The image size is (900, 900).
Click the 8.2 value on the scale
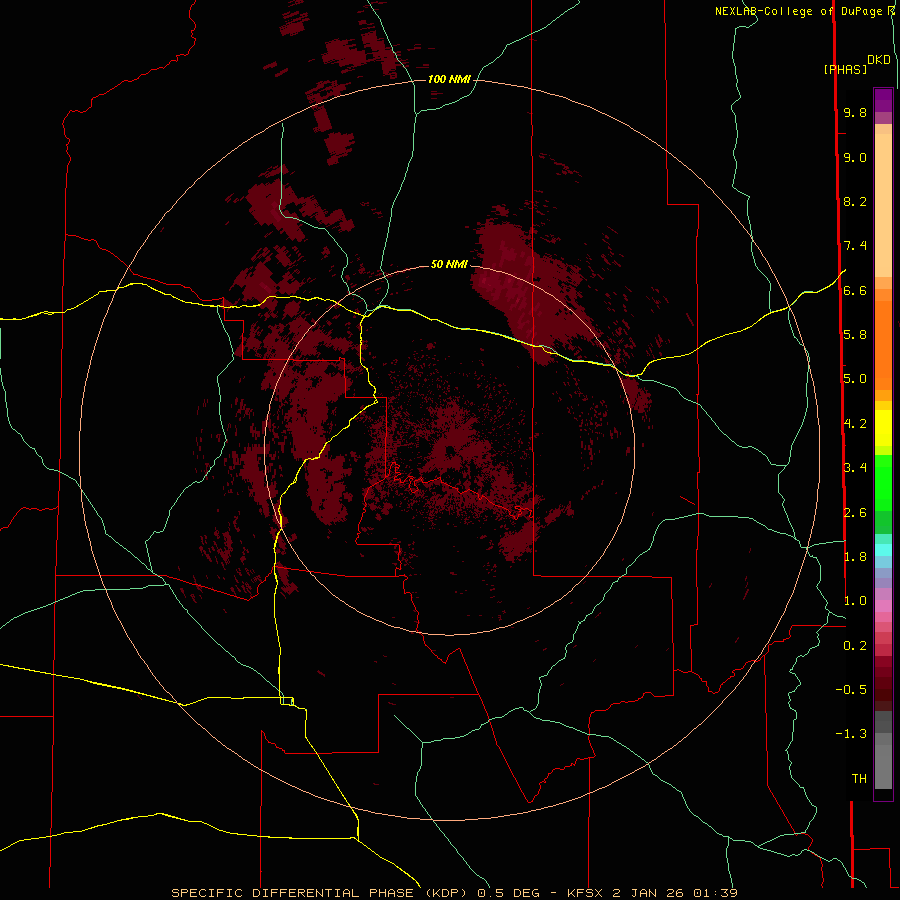pyautogui.click(x=855, y=201)
